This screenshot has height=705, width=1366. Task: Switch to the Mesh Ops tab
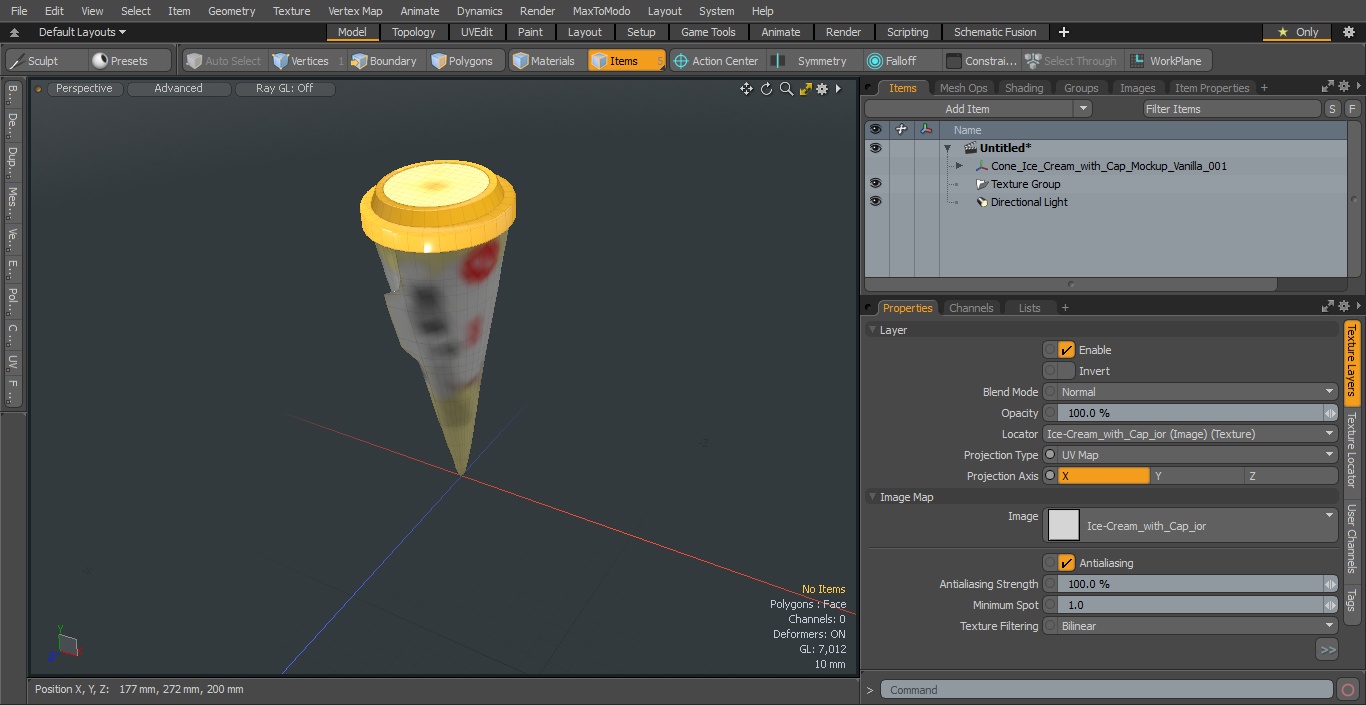[x=963, y=88]
